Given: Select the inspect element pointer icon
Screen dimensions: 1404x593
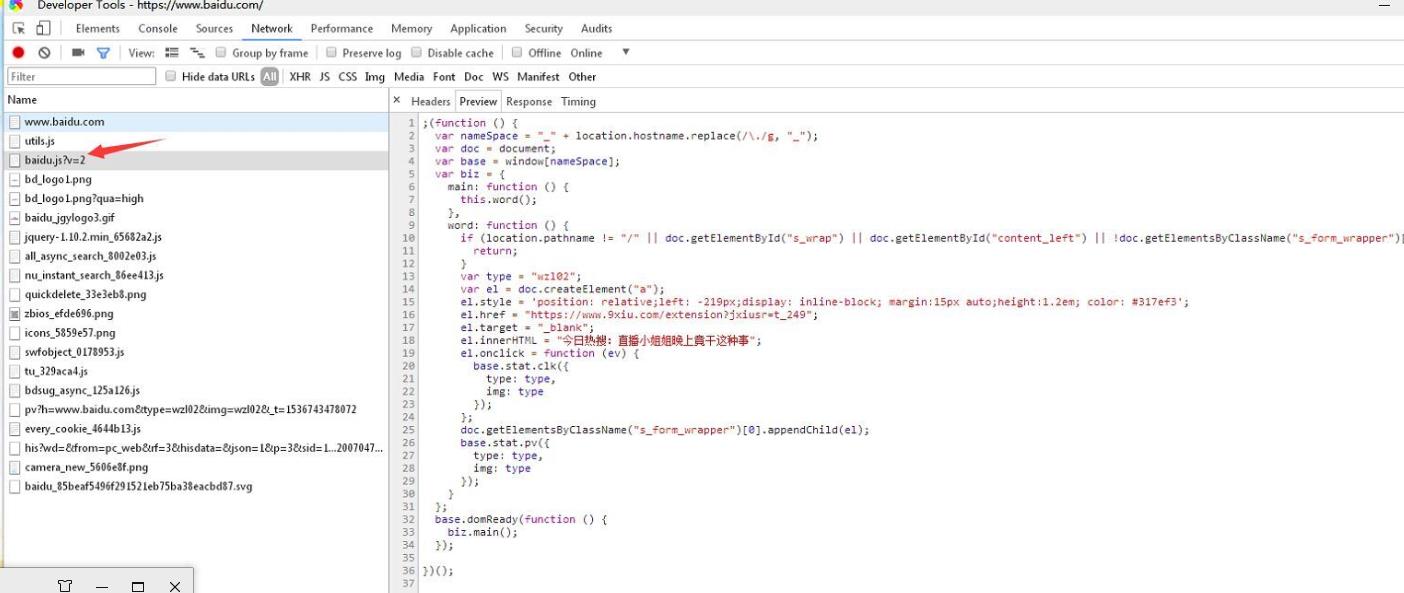Looking at the screenshot, I should [x=19, y=29].
